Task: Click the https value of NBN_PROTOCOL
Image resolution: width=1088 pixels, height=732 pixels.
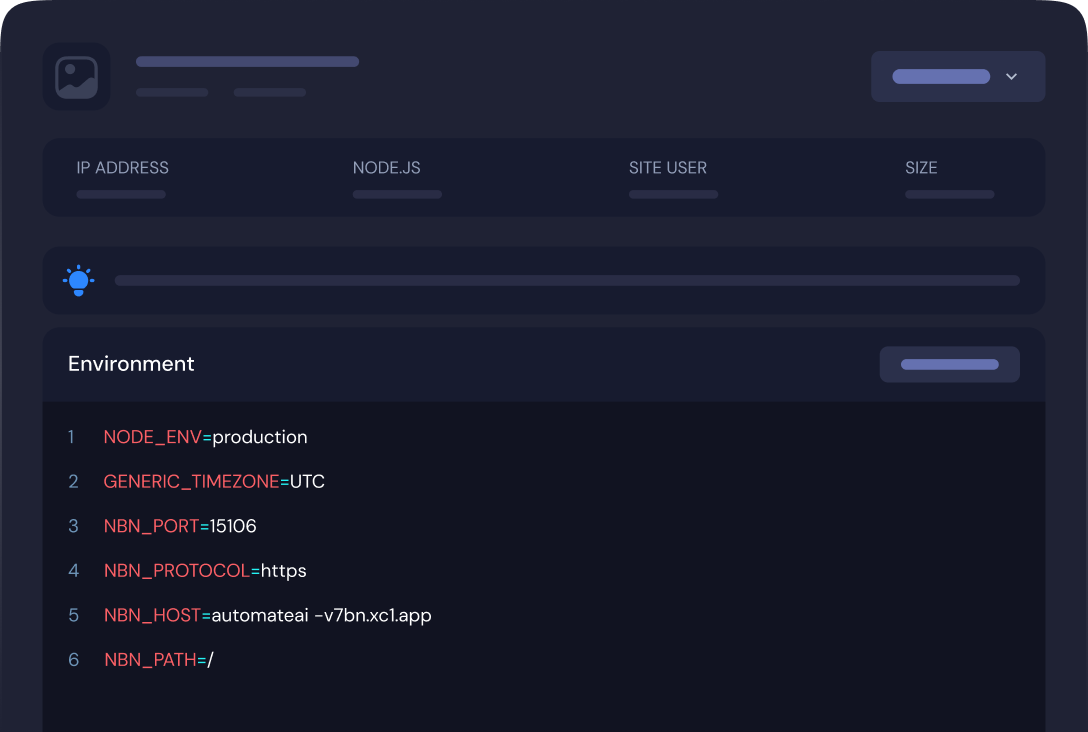Action: (283, 571)
